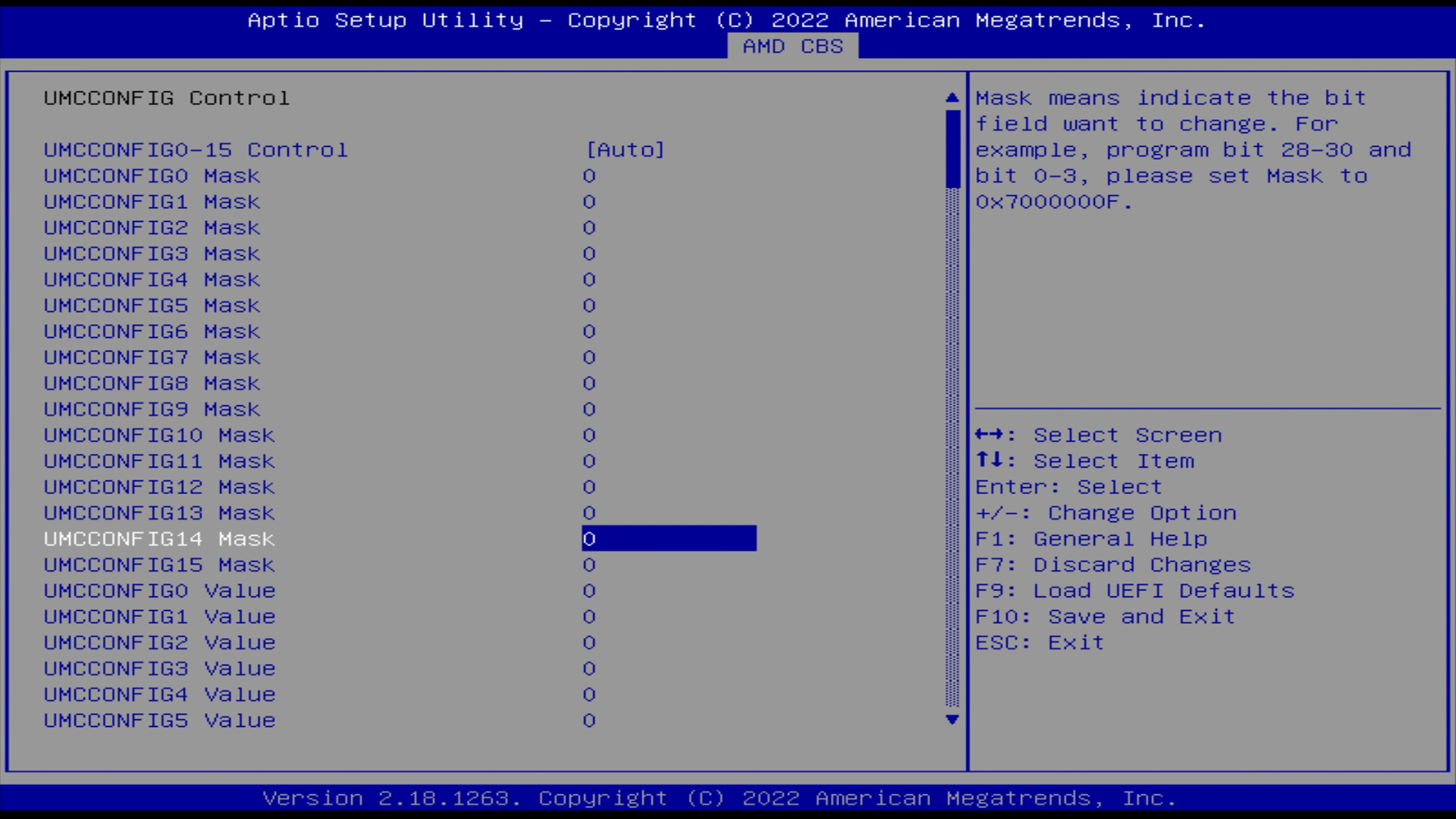Select the UMCCONFIG10 Mask value field
Screen dimensions: 1456x819
point(589,435)
